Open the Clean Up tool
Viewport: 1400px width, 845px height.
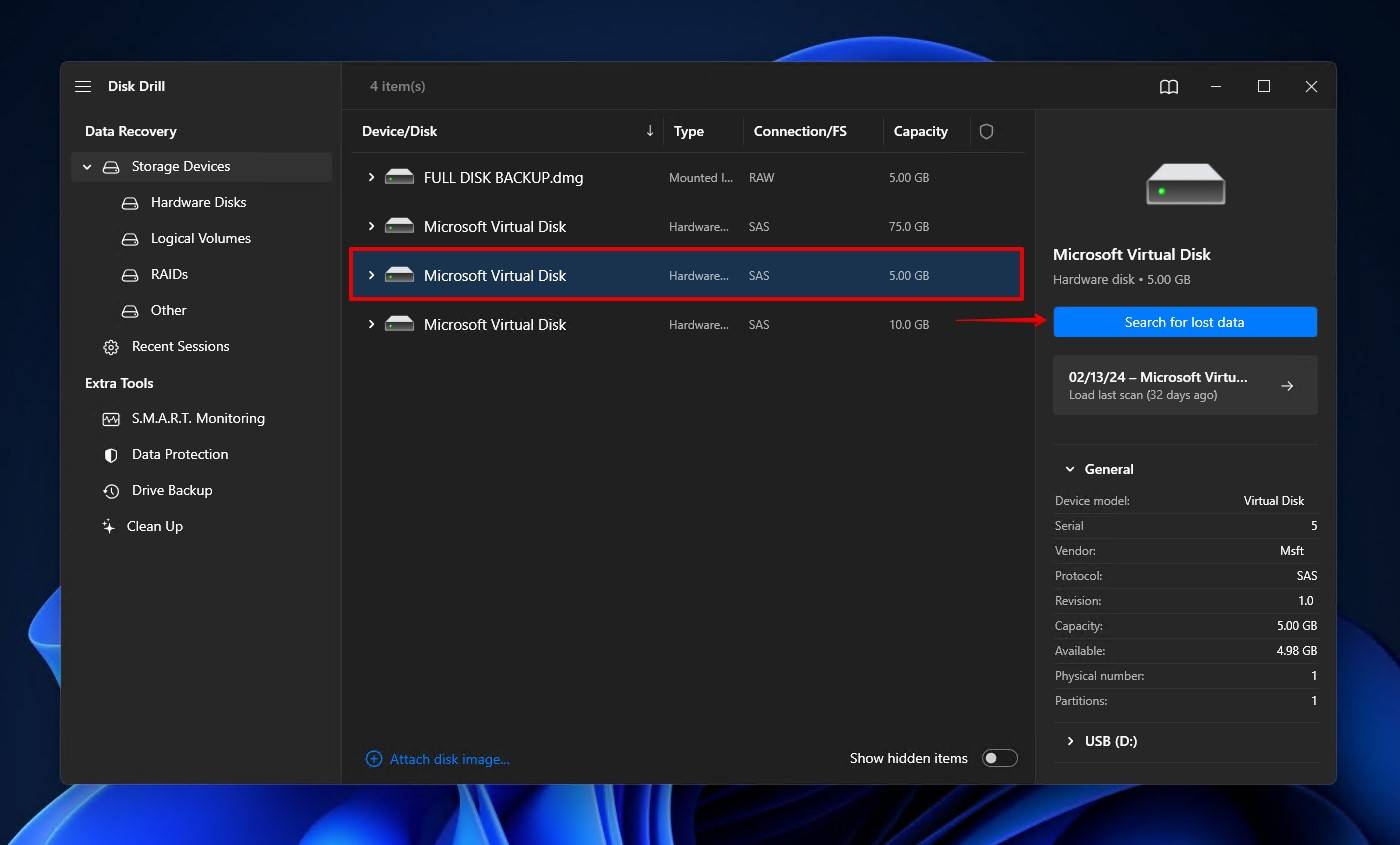(154, 526)
